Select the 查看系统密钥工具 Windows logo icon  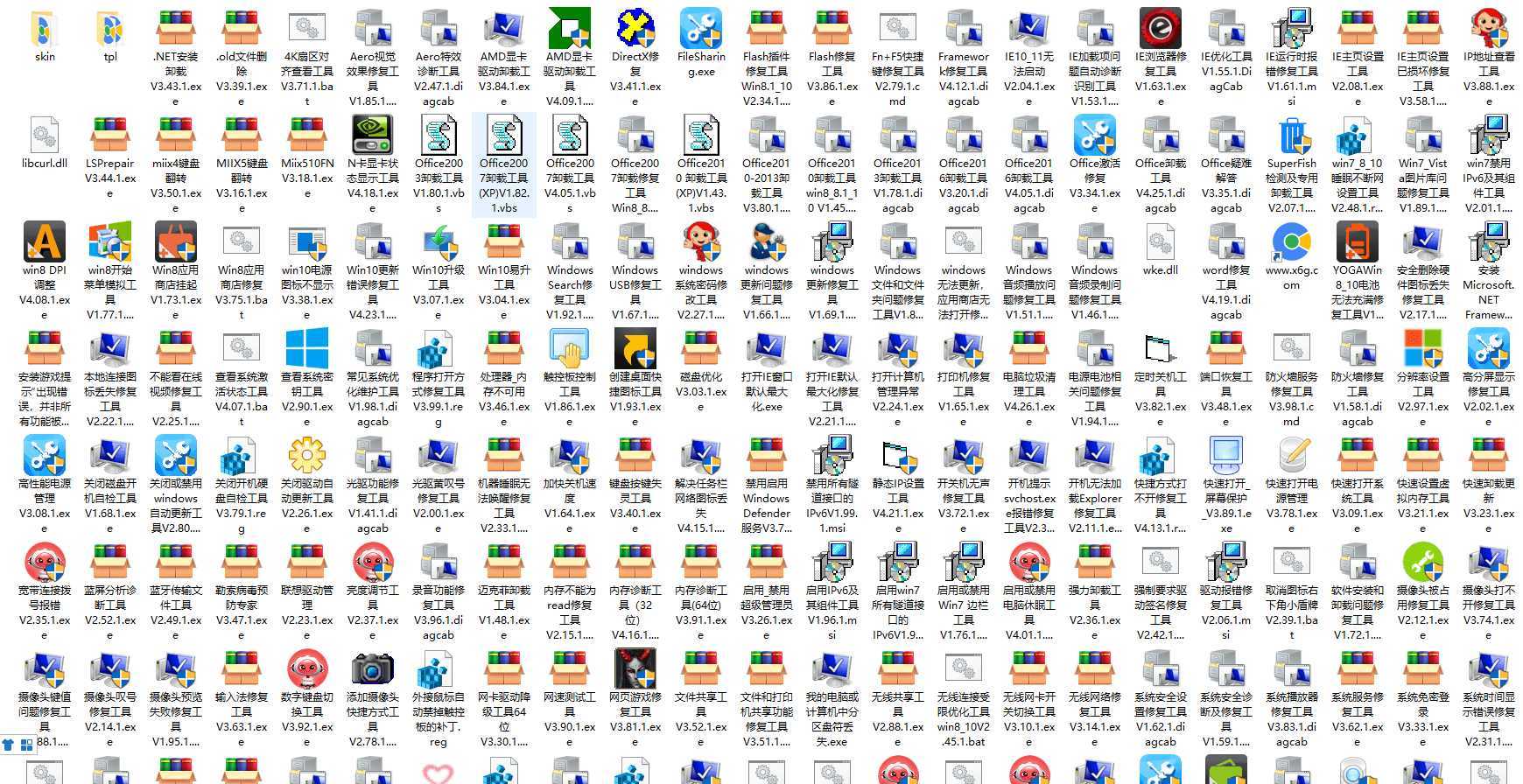tap(307, 349)
